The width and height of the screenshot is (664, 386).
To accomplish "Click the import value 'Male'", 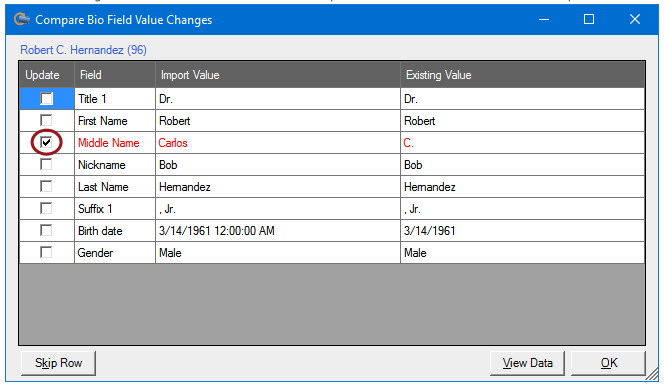I will (x=278, y=253).
